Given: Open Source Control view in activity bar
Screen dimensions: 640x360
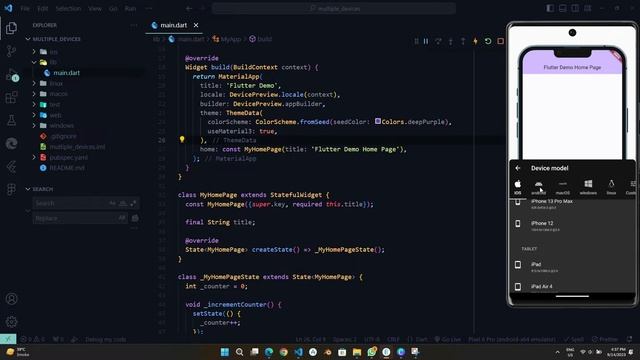Looking at the screenshot, I should [11, 51].
